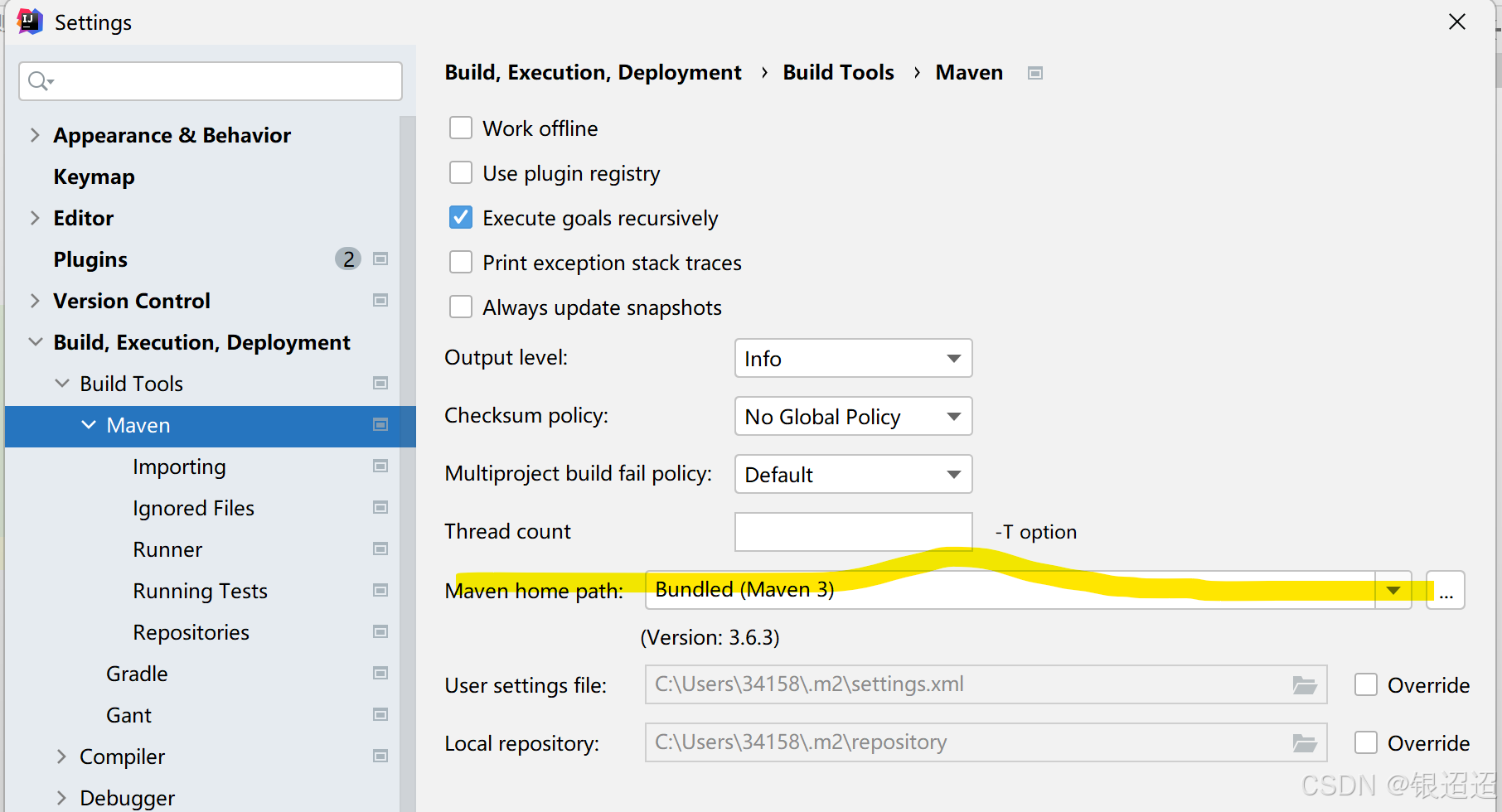Image resolution: width=1502 pixels, height=812 pixels.
Task: Select Keymap settings page
Action: [94, 177]
